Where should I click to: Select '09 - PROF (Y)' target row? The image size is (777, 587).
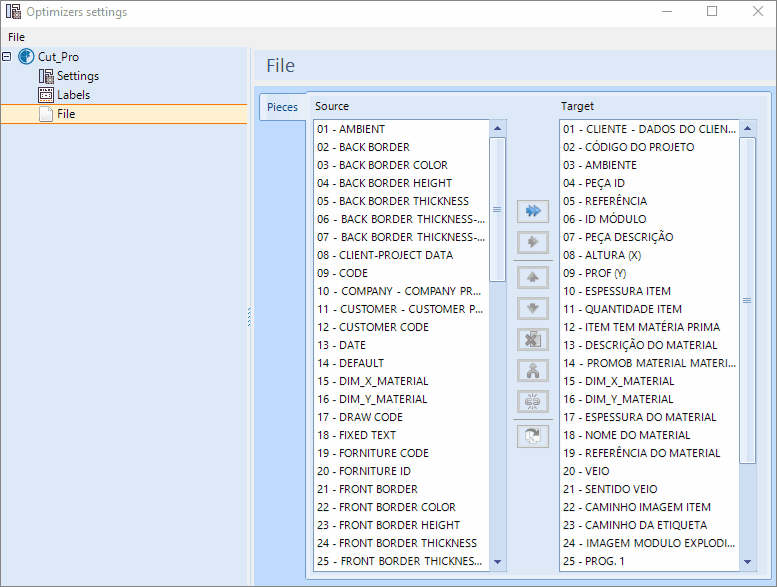pyautogui.click(x=650, y=273)
